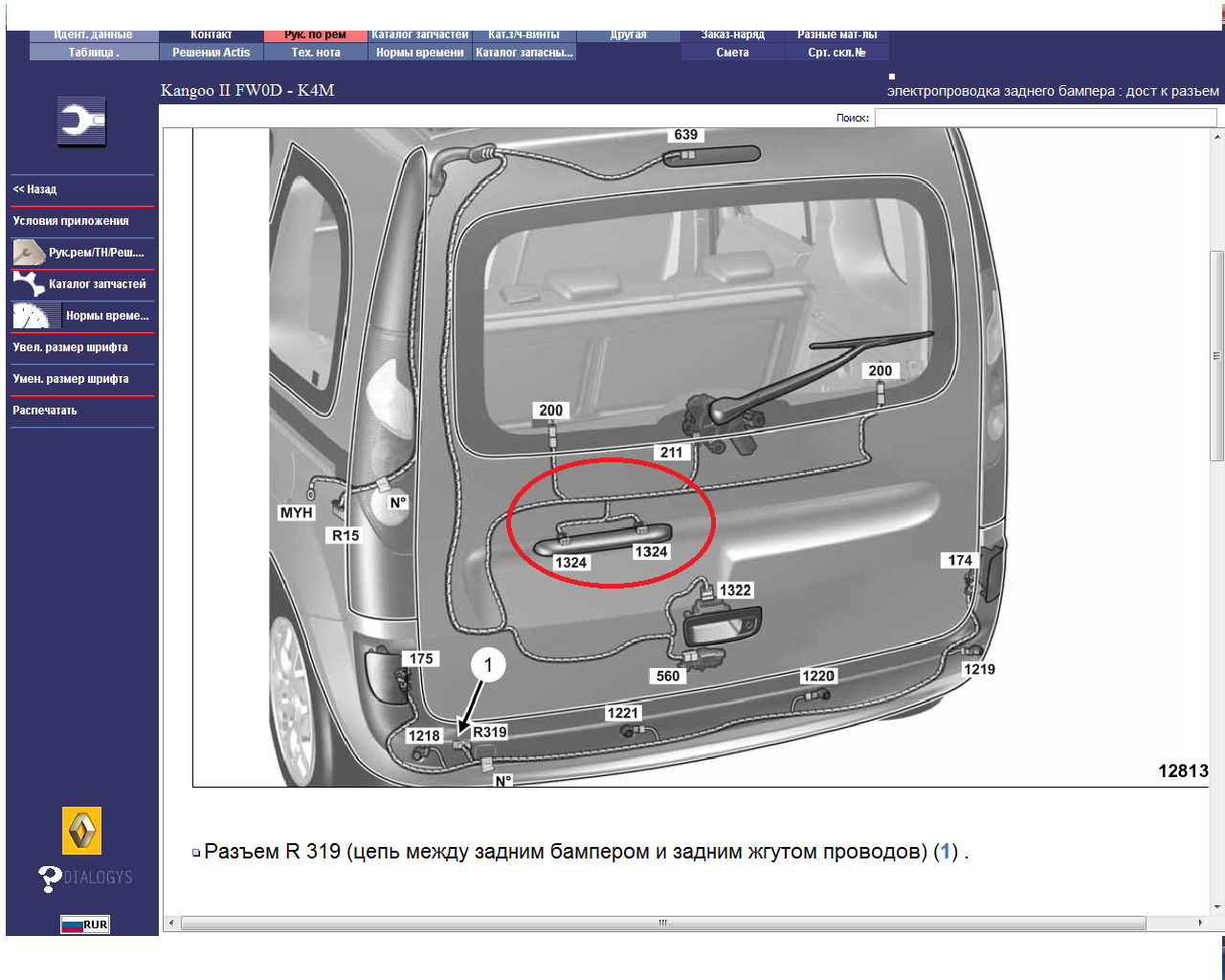The height and width of the screenshot is (980, 1225).
Task: Open the Кат.з/ч-винты tab
Action: pos(524,35)
